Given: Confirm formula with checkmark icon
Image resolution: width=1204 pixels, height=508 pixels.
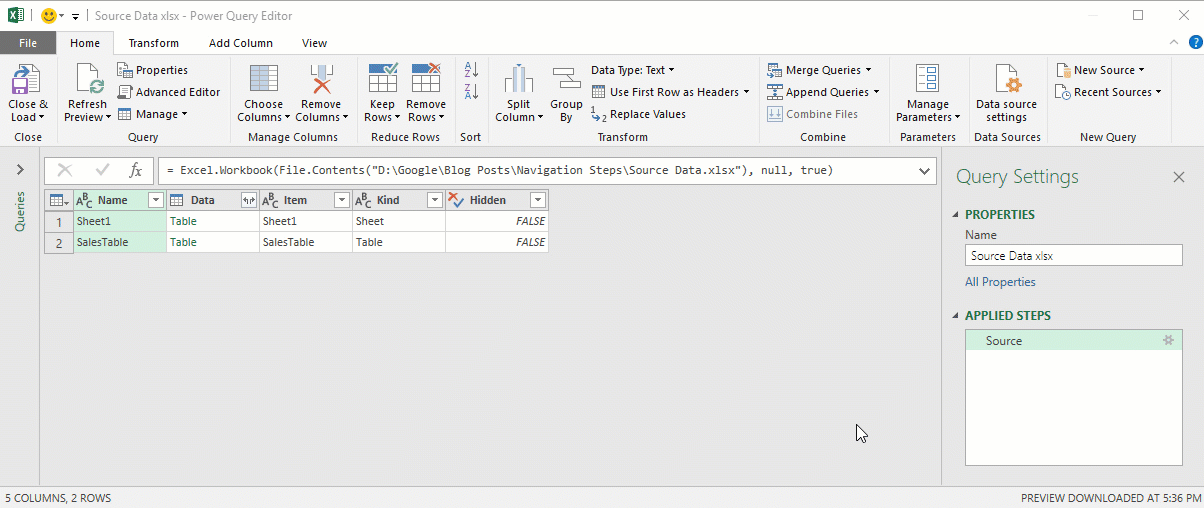Looking at the screenshot, I should [x=101, y=171].
